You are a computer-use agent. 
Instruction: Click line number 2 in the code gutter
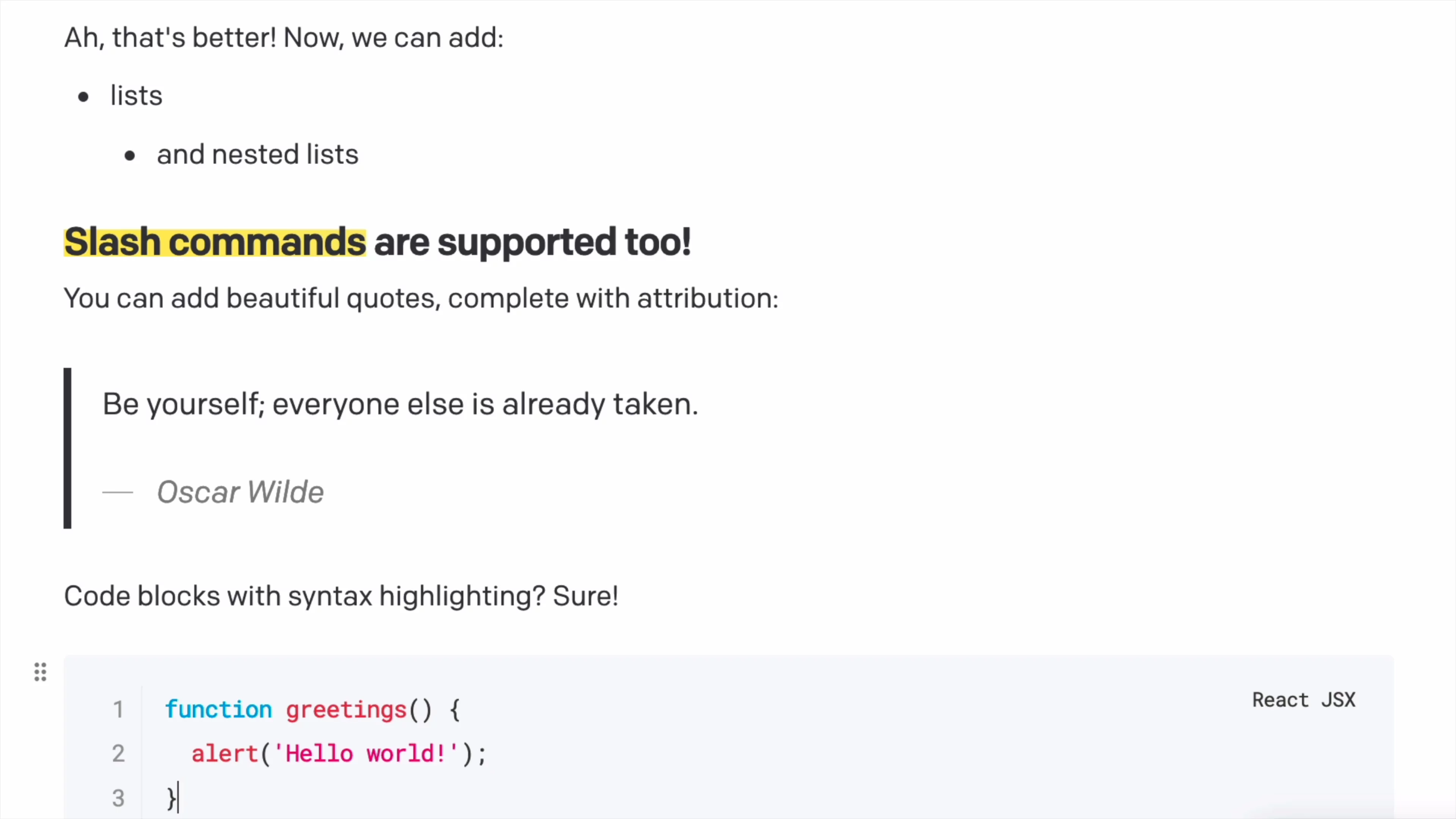click(118, 753)
